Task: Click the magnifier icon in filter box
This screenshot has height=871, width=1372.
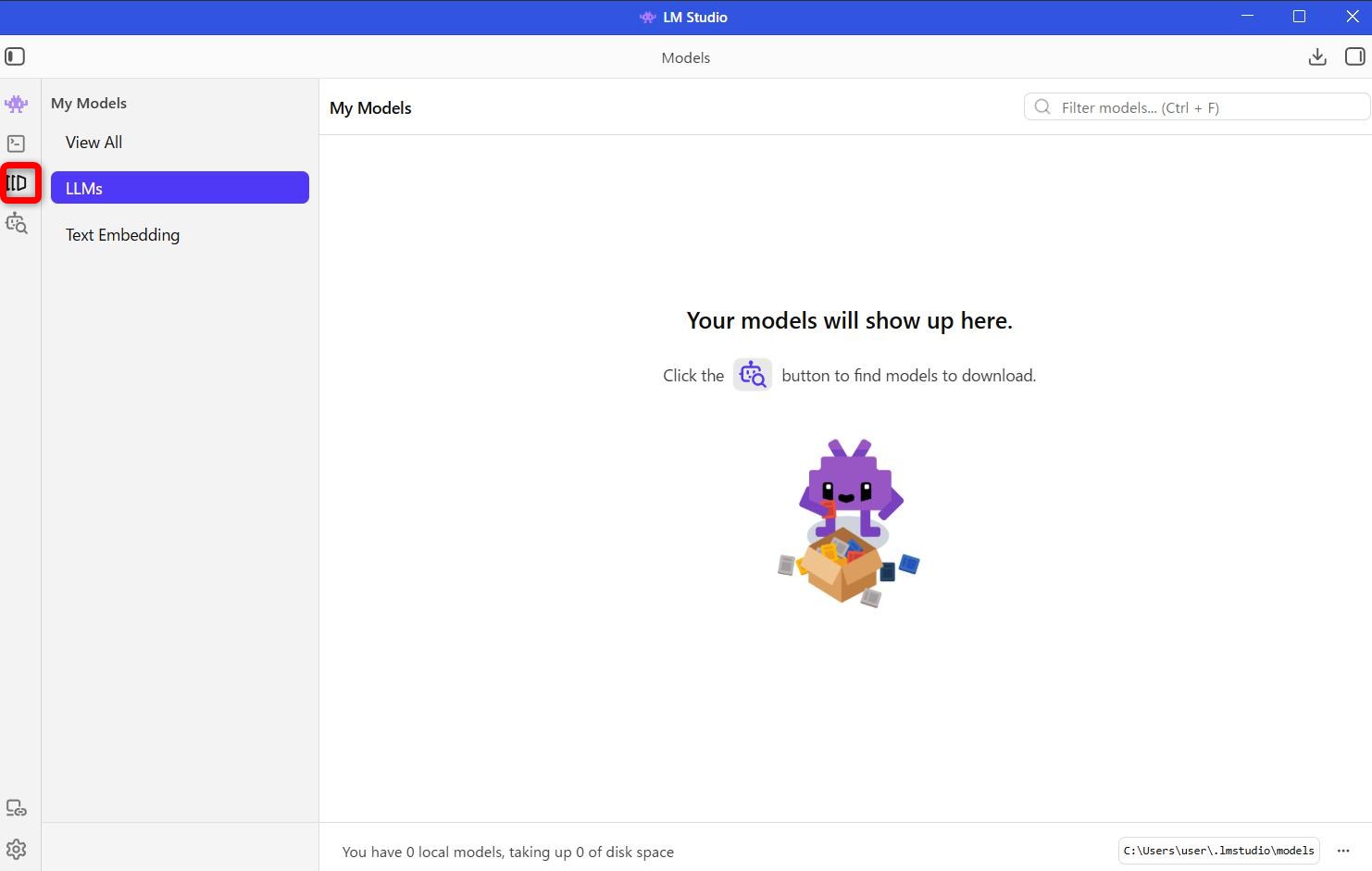Action: click(1042, 107)
